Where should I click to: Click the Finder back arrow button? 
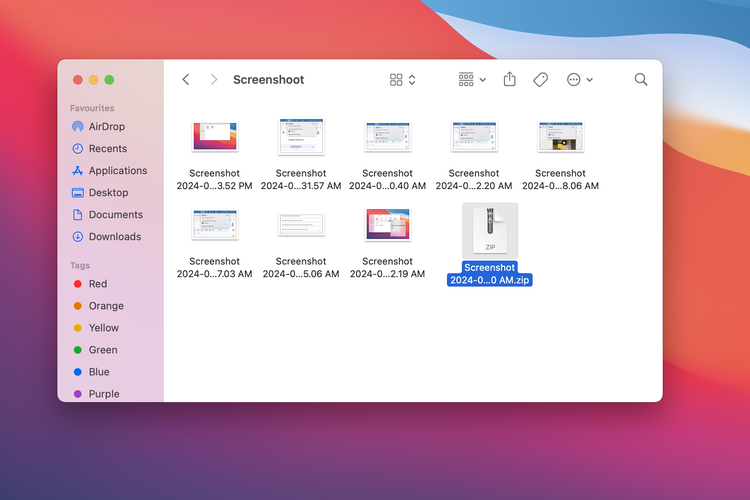pos(186,80)
